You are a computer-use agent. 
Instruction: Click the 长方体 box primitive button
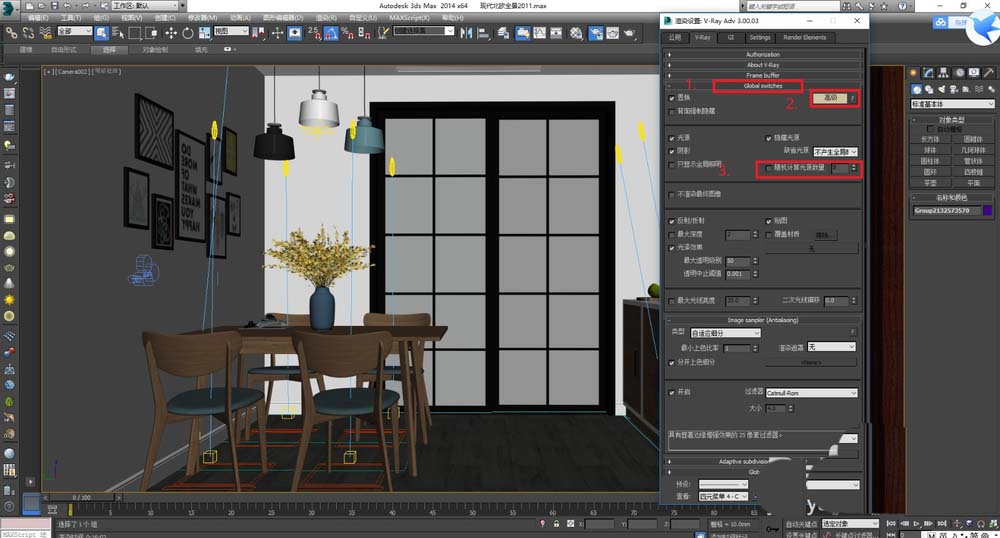point(931,139)
